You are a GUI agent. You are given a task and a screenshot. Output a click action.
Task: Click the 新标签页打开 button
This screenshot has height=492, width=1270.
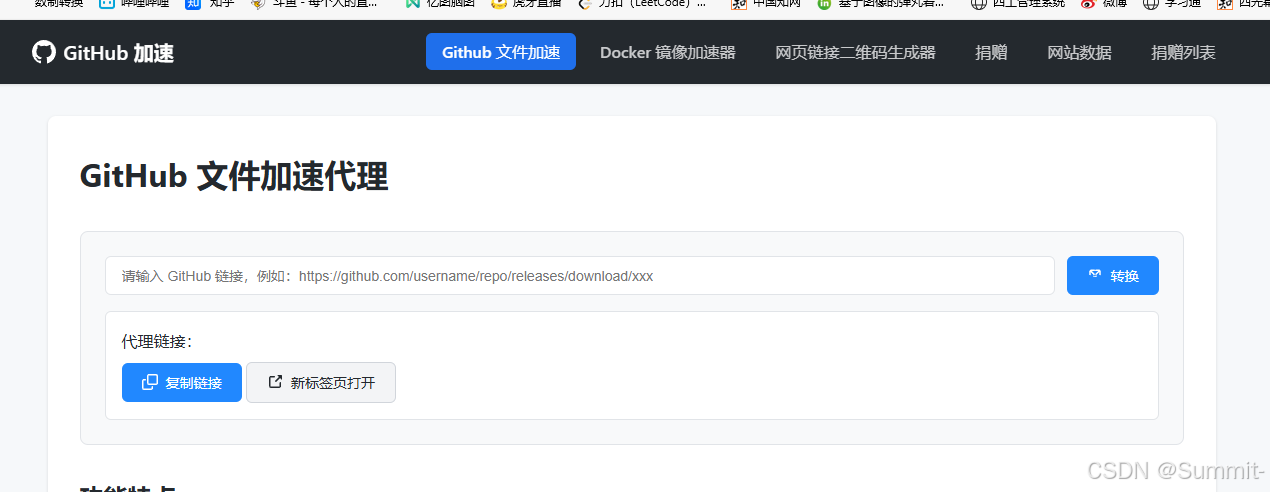[321, 382]
